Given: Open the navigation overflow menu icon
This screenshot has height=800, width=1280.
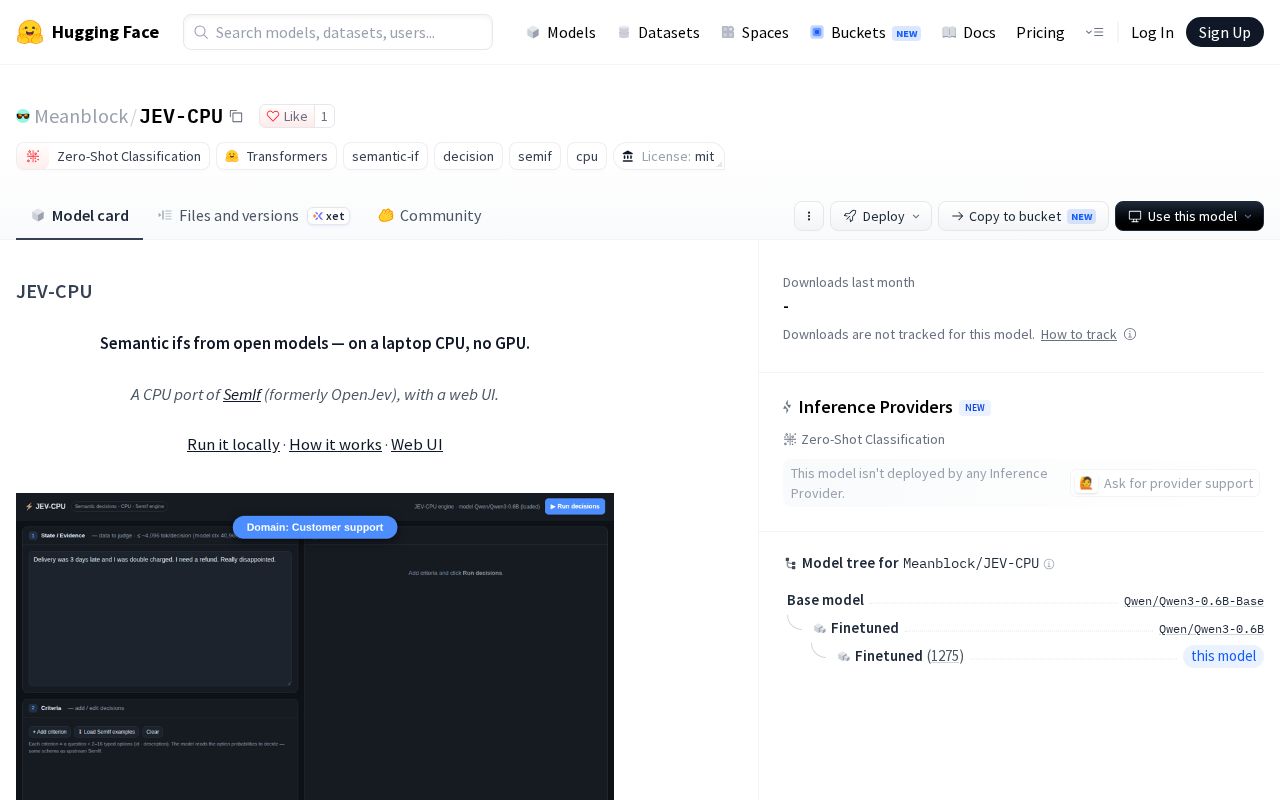Looking at the screenshot, I should point(1094,32).
